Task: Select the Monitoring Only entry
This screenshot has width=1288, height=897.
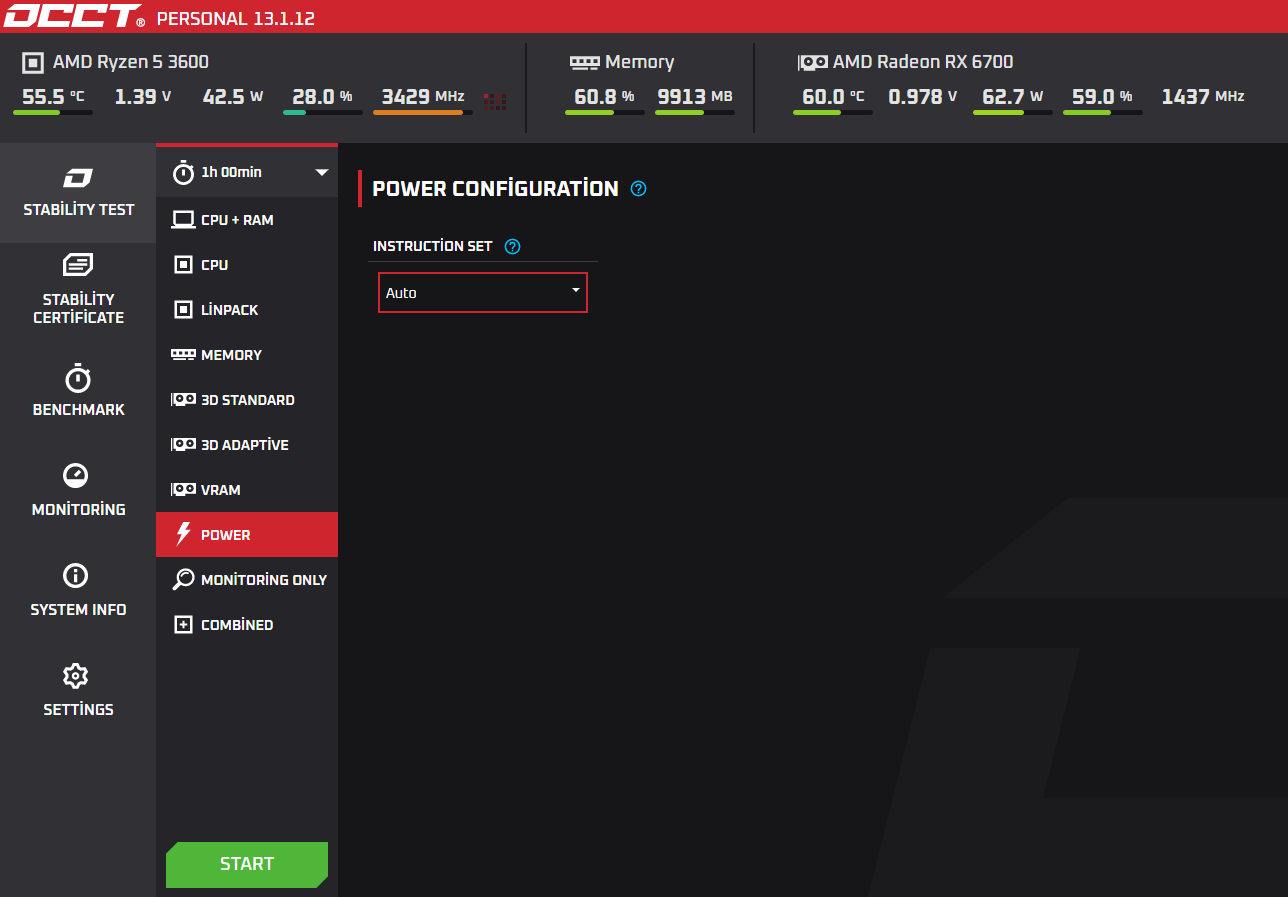Action: point(247,580)
